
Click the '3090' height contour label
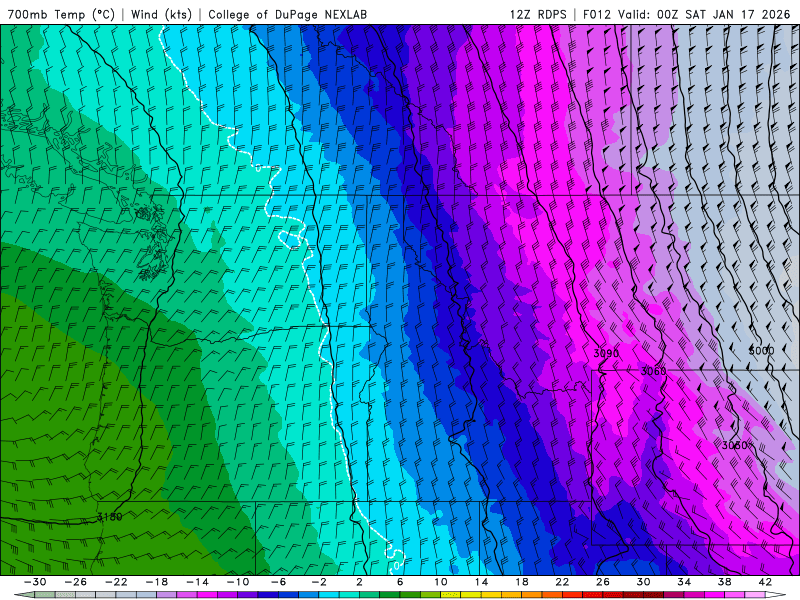coord(606,353)
